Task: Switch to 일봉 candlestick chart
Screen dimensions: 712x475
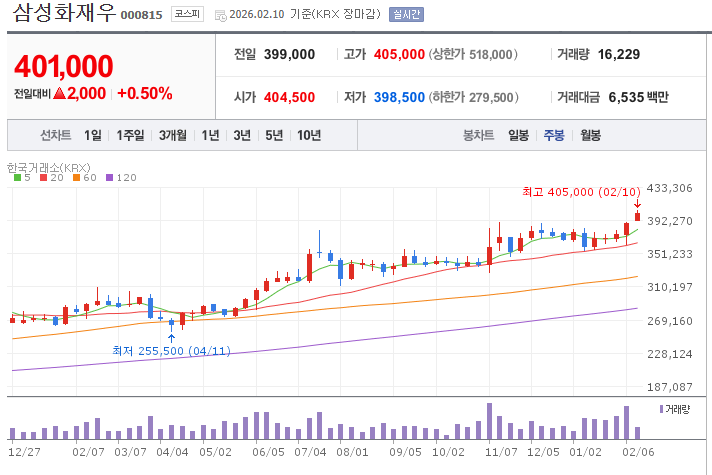Action: click(518, 135)
